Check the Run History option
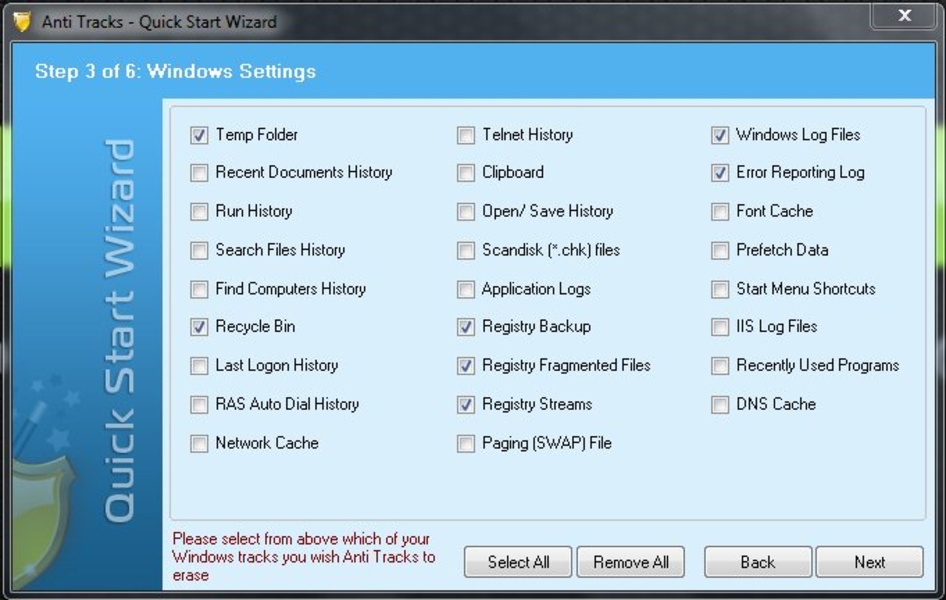Viewport: 946px width, 600px height. click(x=199, y=212)
